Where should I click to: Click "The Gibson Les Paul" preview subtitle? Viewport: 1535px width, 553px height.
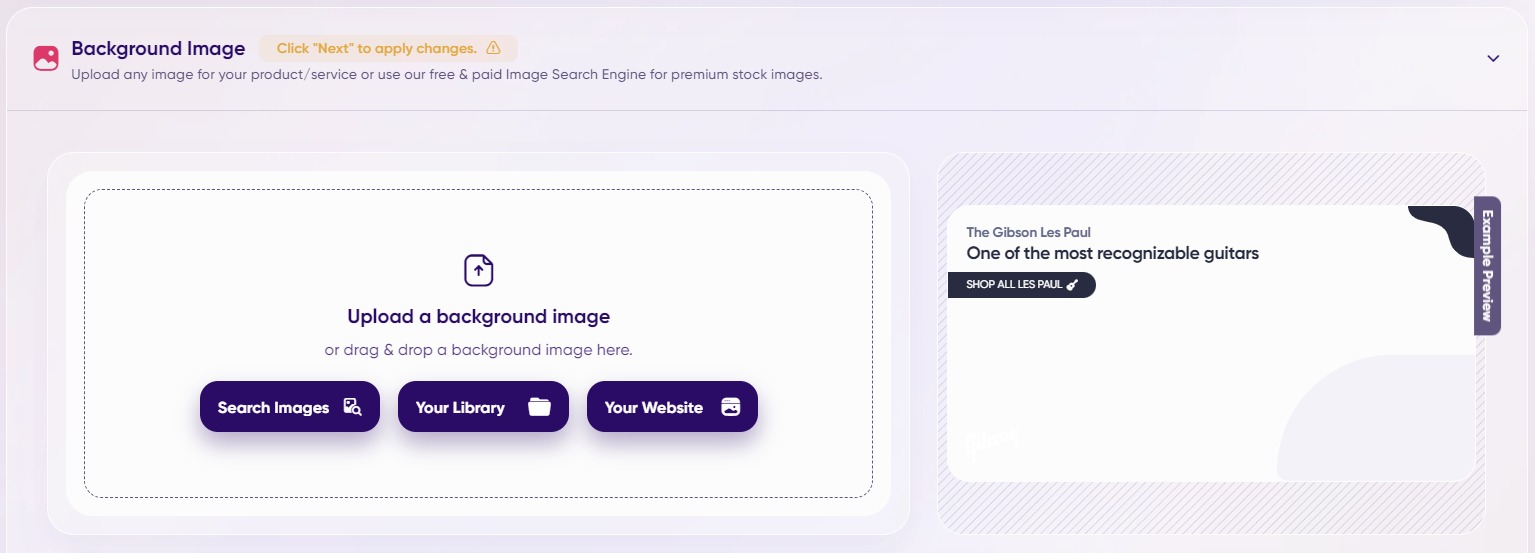click(x=1028, y=232)
